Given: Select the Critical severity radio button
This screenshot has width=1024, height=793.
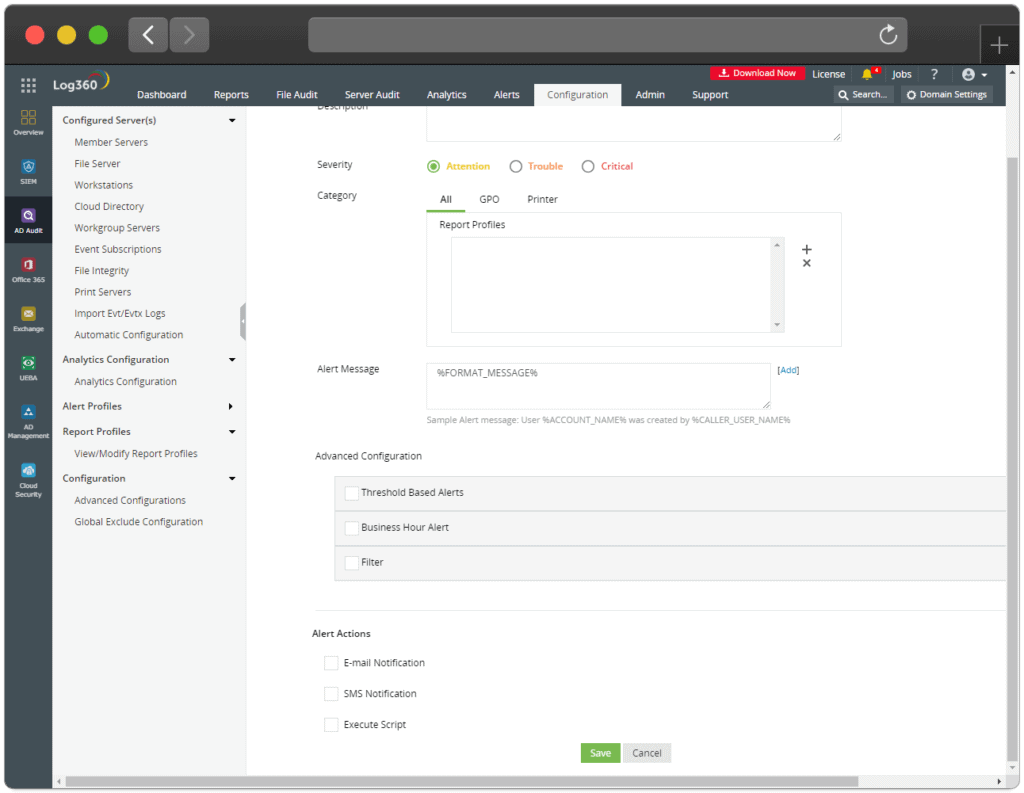Looking at the screenshot, I should click(588, 167).
